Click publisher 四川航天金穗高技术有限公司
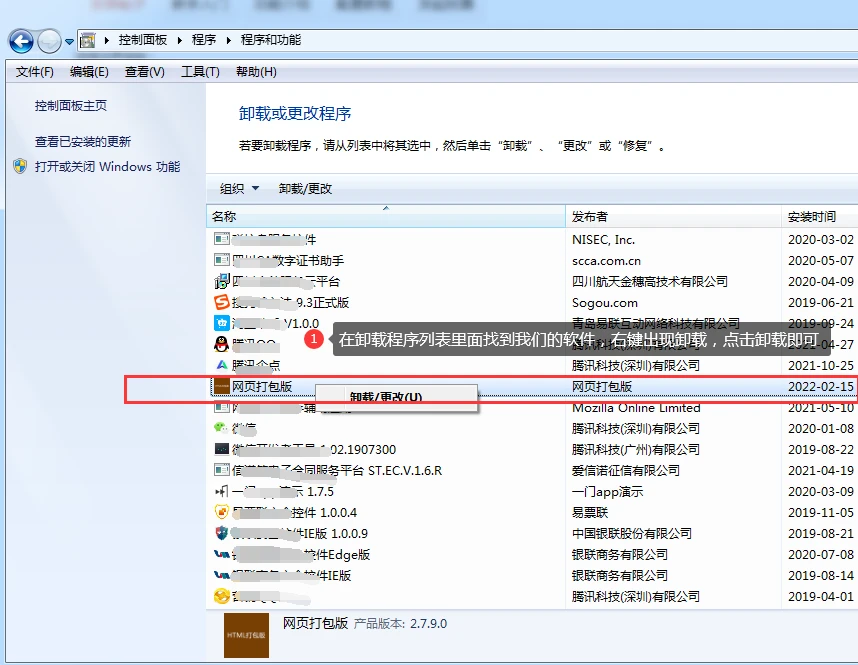Screen dimensions: 858x665 click(x=650, y=282)
